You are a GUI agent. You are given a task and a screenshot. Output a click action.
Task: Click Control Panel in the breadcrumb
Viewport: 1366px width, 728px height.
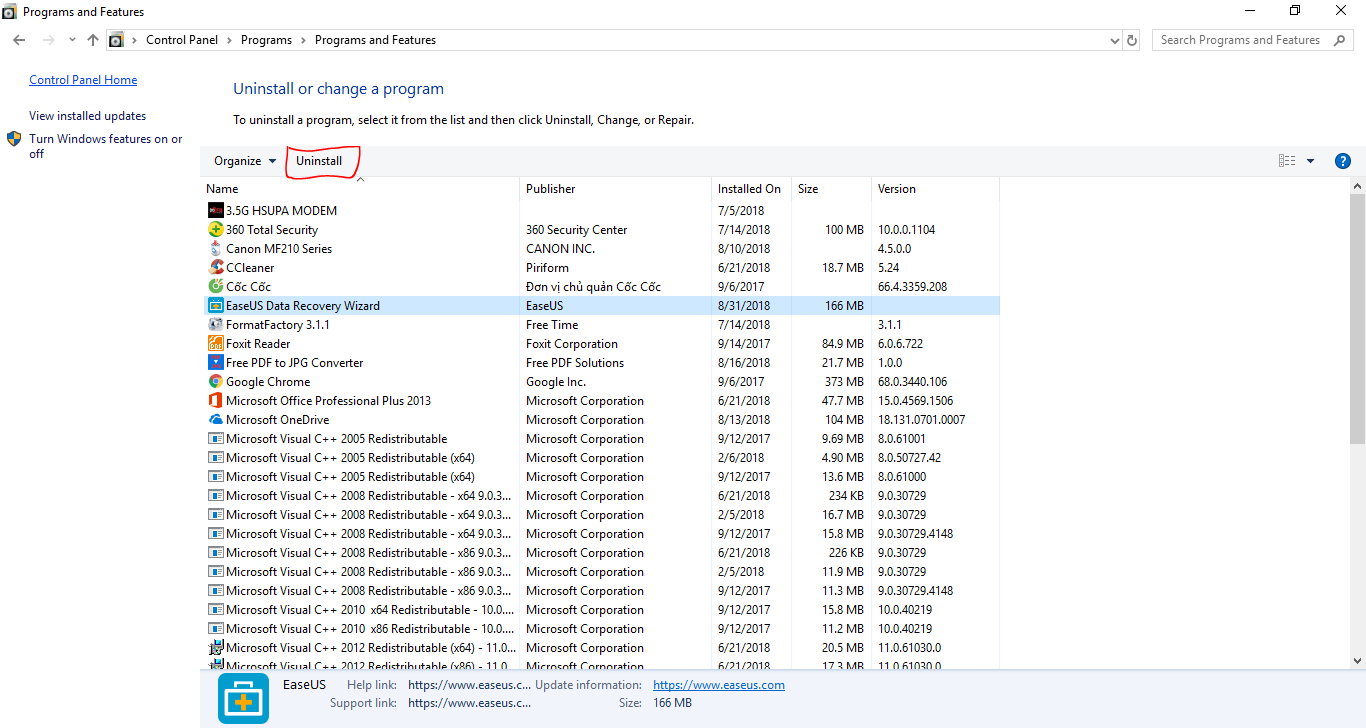point(182,40)
